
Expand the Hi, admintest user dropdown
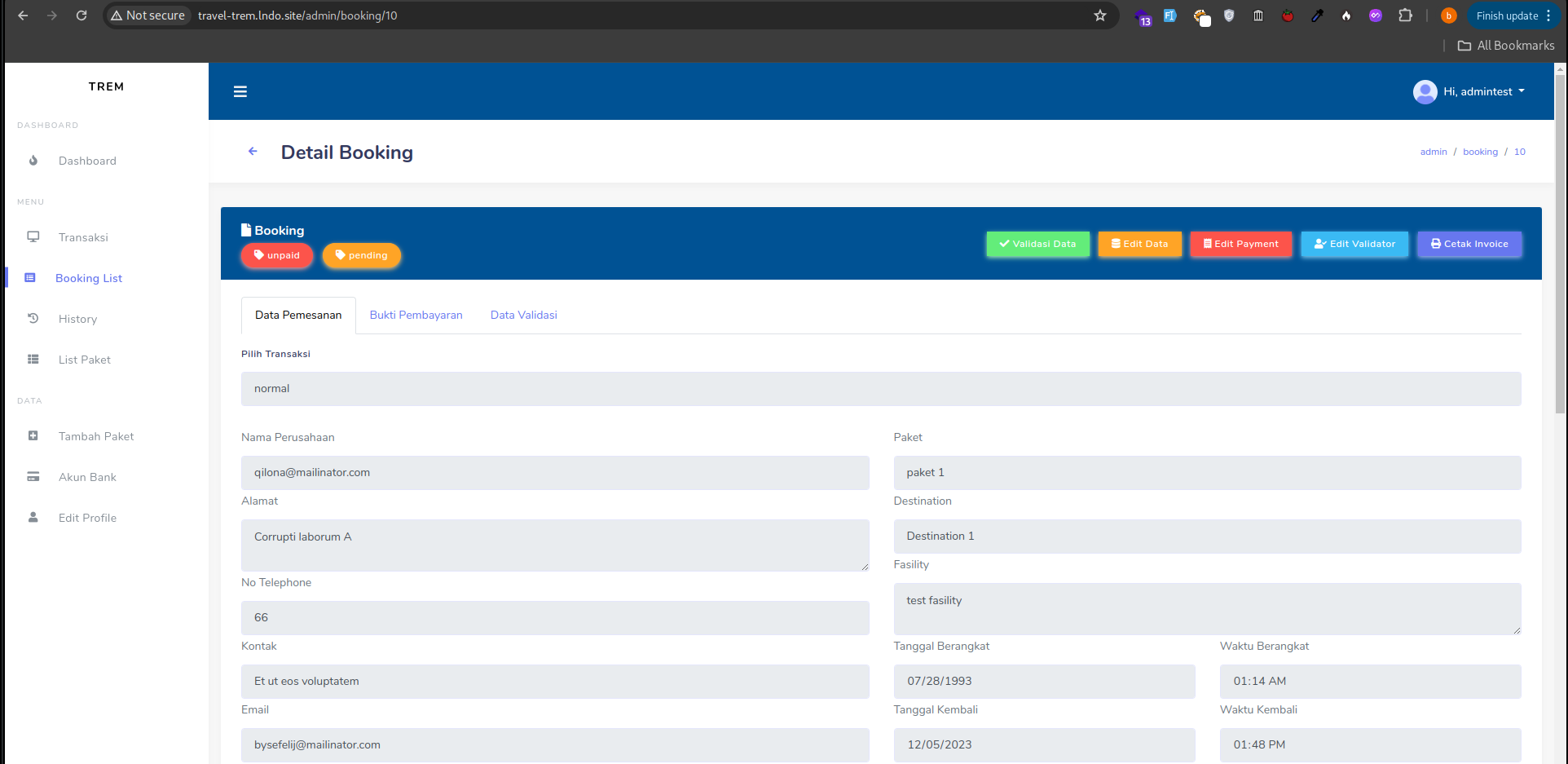click(1469, 91)
